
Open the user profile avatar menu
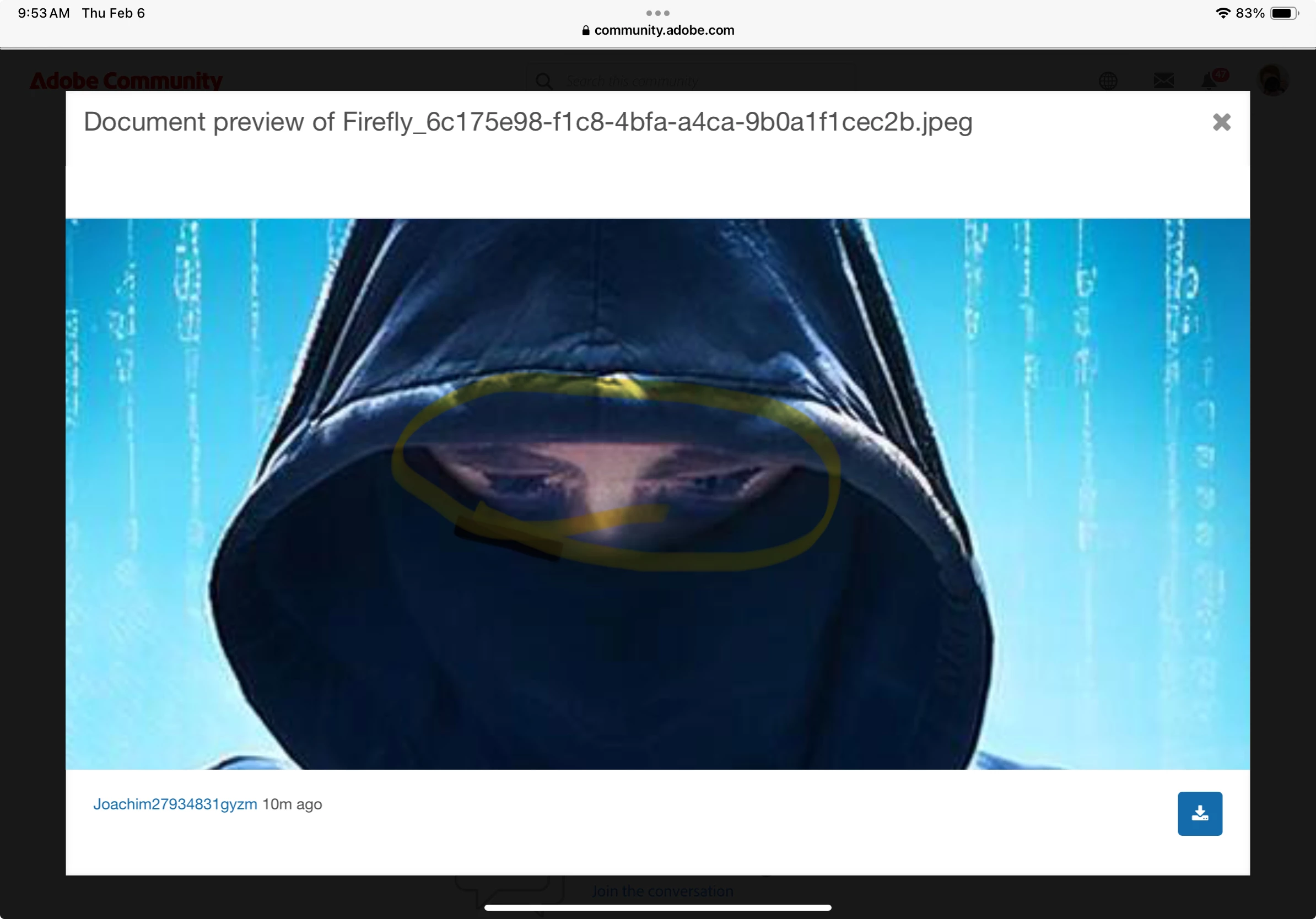coord(1272,80)
